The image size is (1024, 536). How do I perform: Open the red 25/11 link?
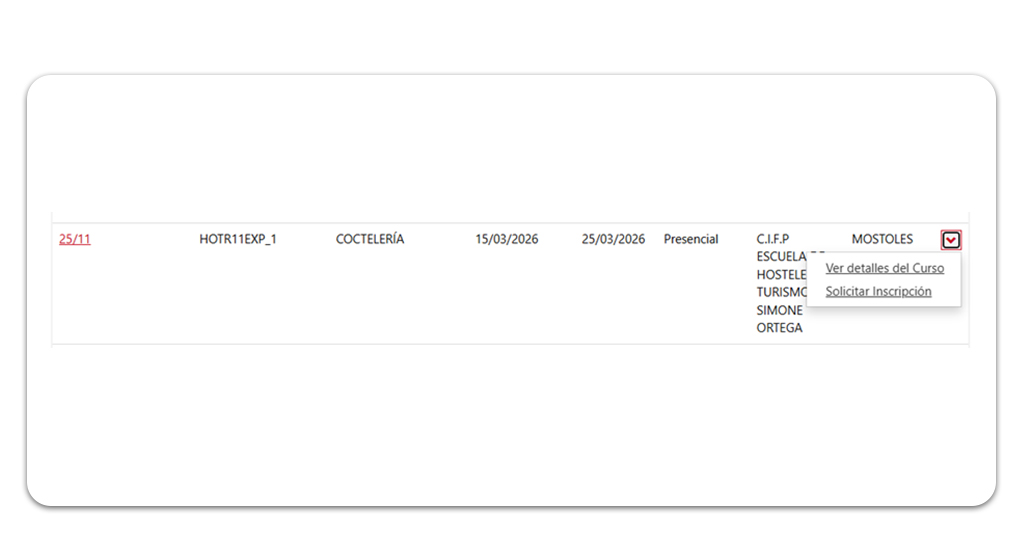pyautogui.click(x=75, y=239)
